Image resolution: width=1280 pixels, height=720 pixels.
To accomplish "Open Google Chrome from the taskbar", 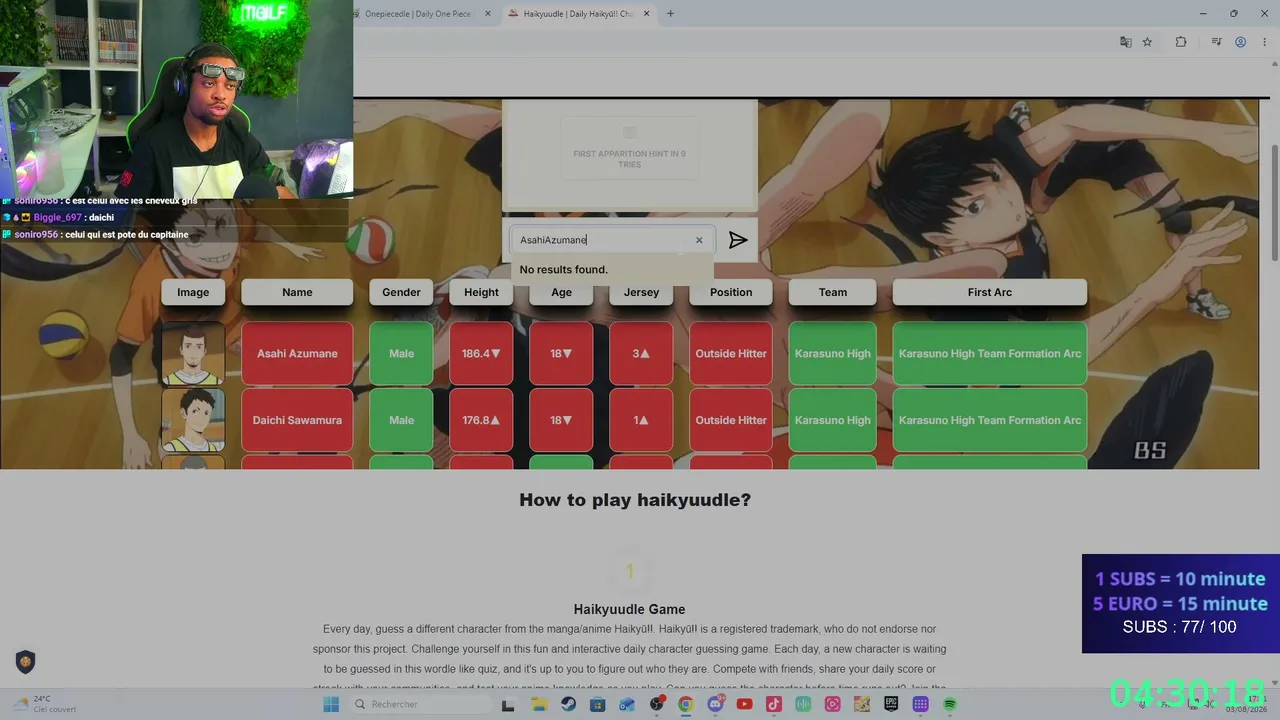I will click(x=685, y=704).
